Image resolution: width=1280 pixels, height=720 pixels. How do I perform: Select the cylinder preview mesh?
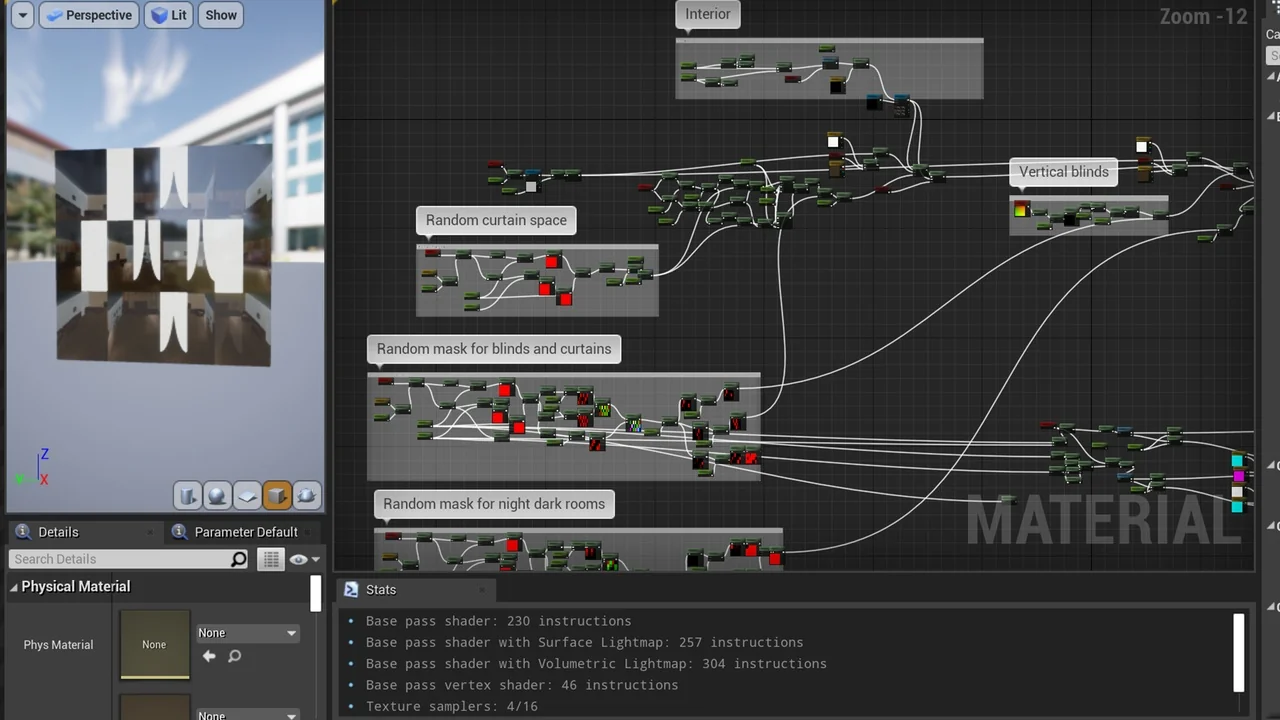coord(187,495)
